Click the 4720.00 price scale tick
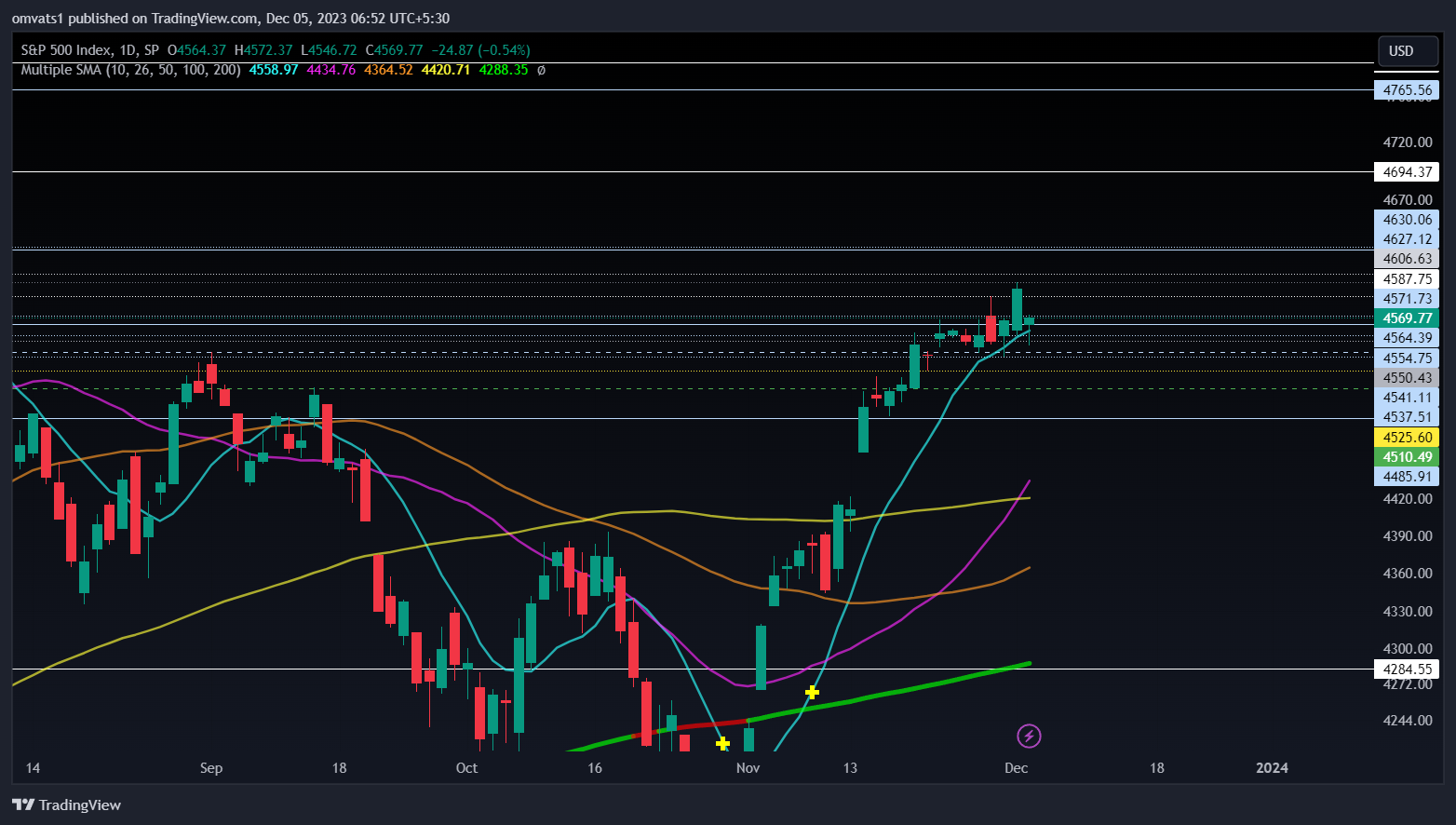Screen dimensions: 1456x825 (1407, 142)
